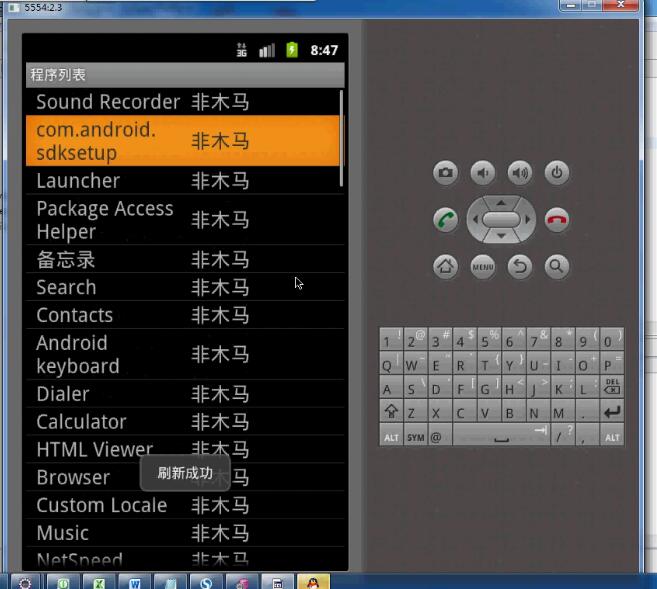Click the program list scrollbar

point(341,138)
